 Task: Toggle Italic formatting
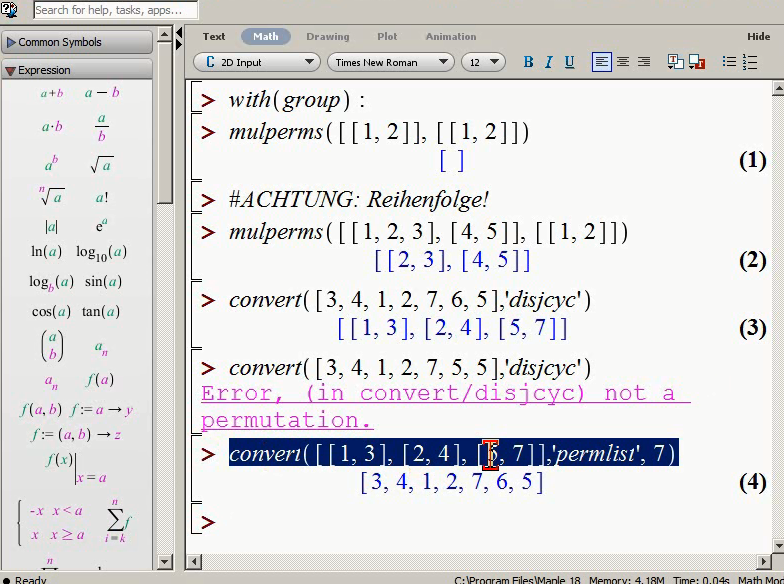[x=548, y=62]
